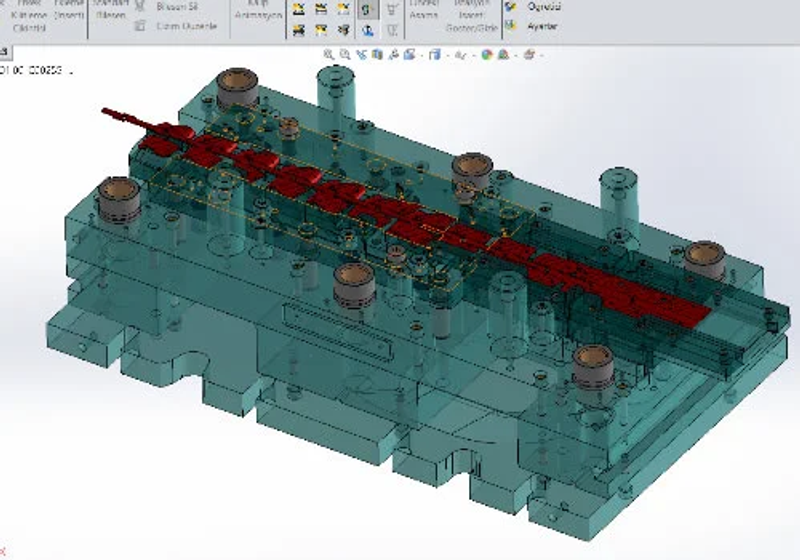Click the icon beside Dizim Düzenle

tap(140, 26)
